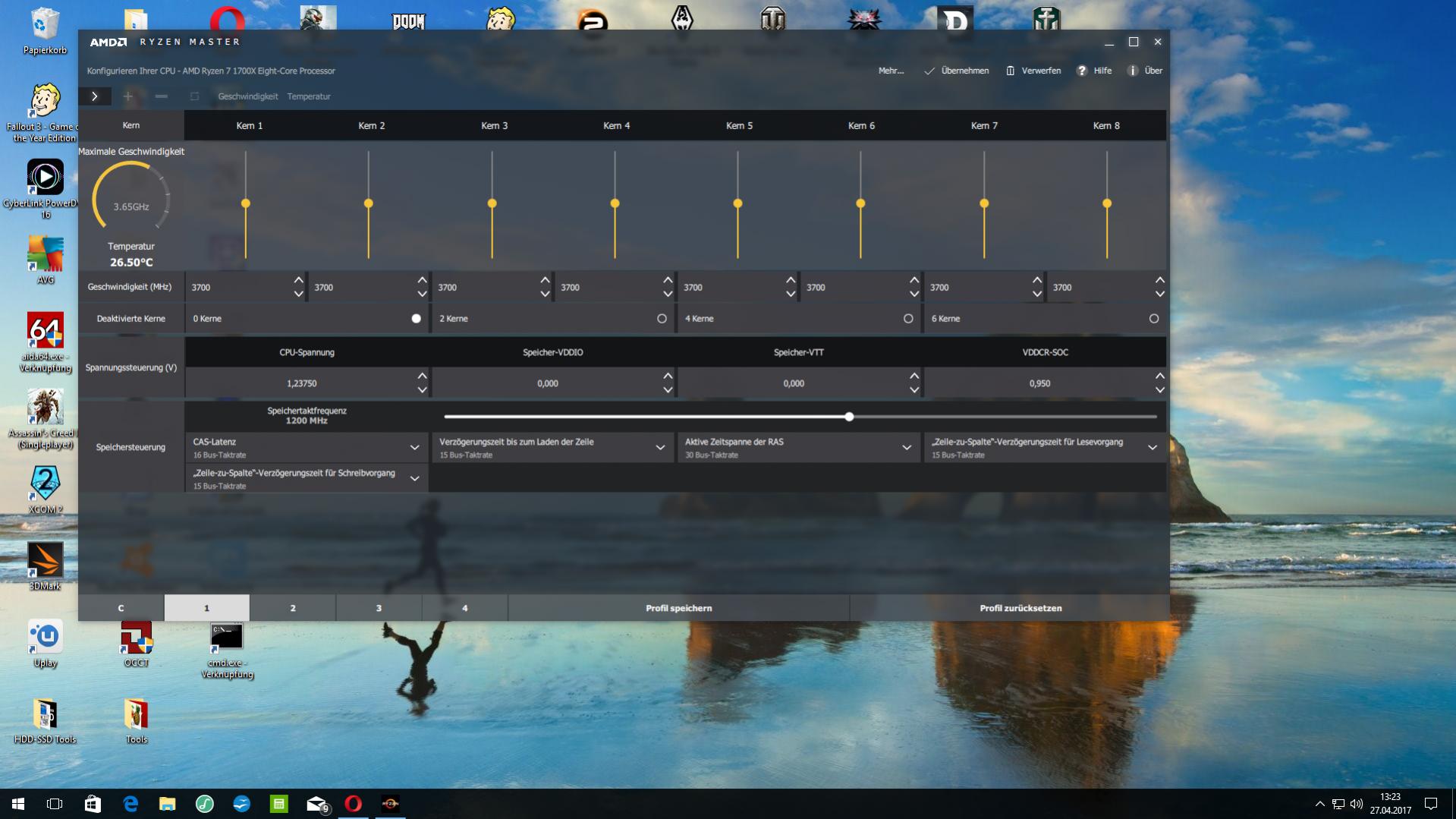
Task: Decrease Kern 2 speed with down arrow
Action: 422,294
